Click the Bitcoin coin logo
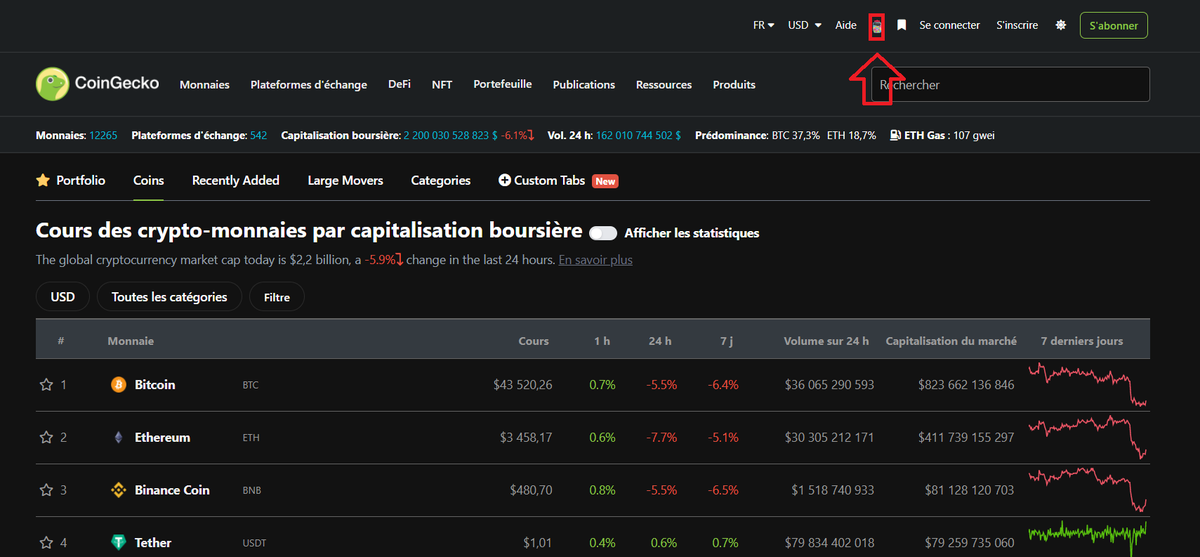The width and height of the screenshot is (1200, 557). point(118,385)
